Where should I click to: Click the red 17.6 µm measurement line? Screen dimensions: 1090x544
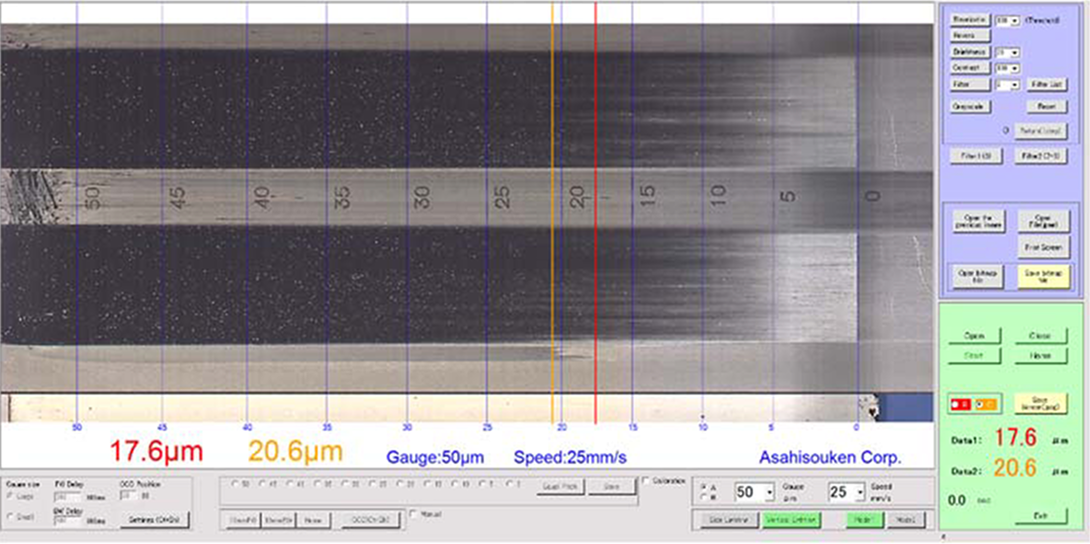click(x=596, y=208)
